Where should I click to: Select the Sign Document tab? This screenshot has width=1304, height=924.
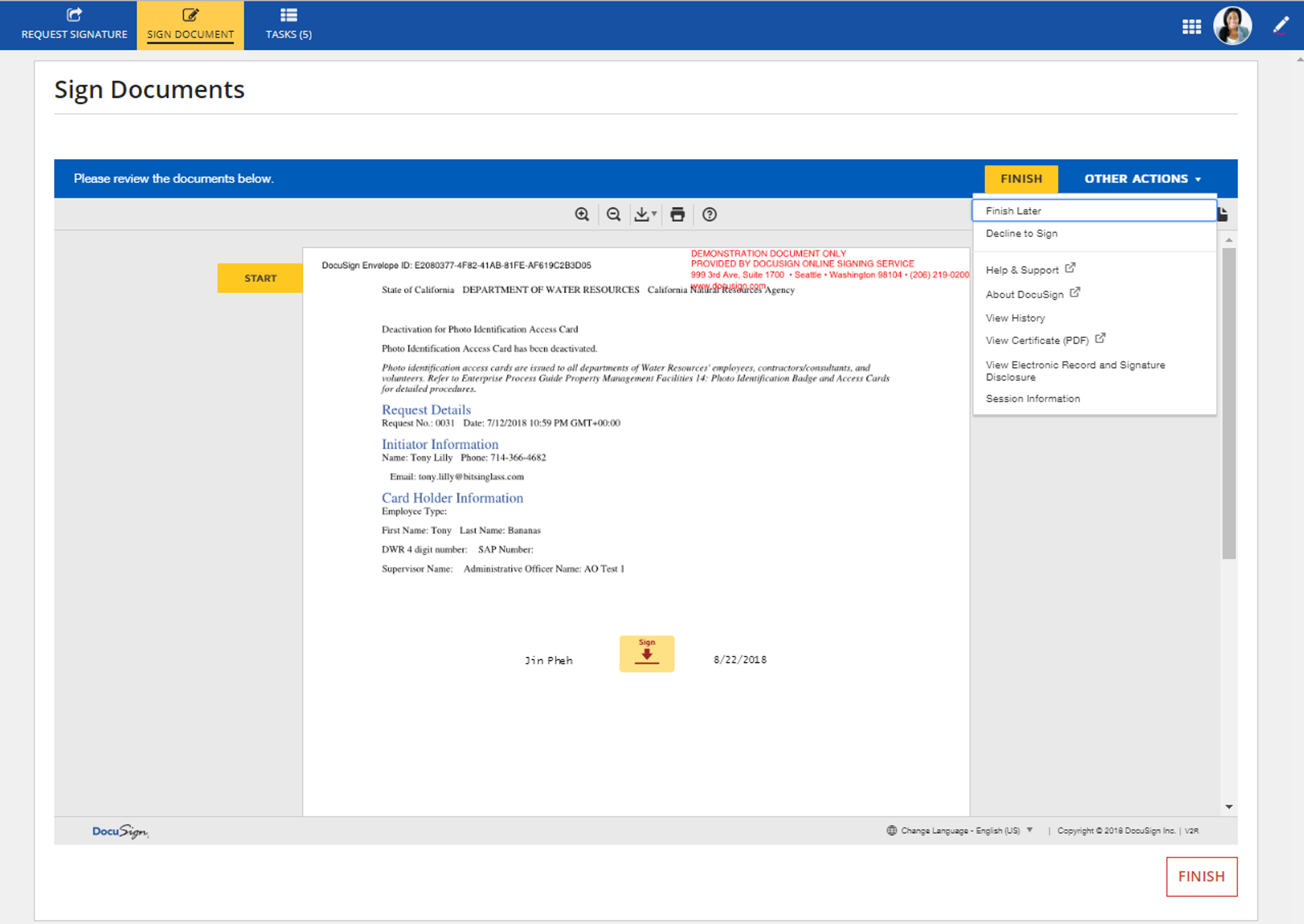tap(190, 25)
